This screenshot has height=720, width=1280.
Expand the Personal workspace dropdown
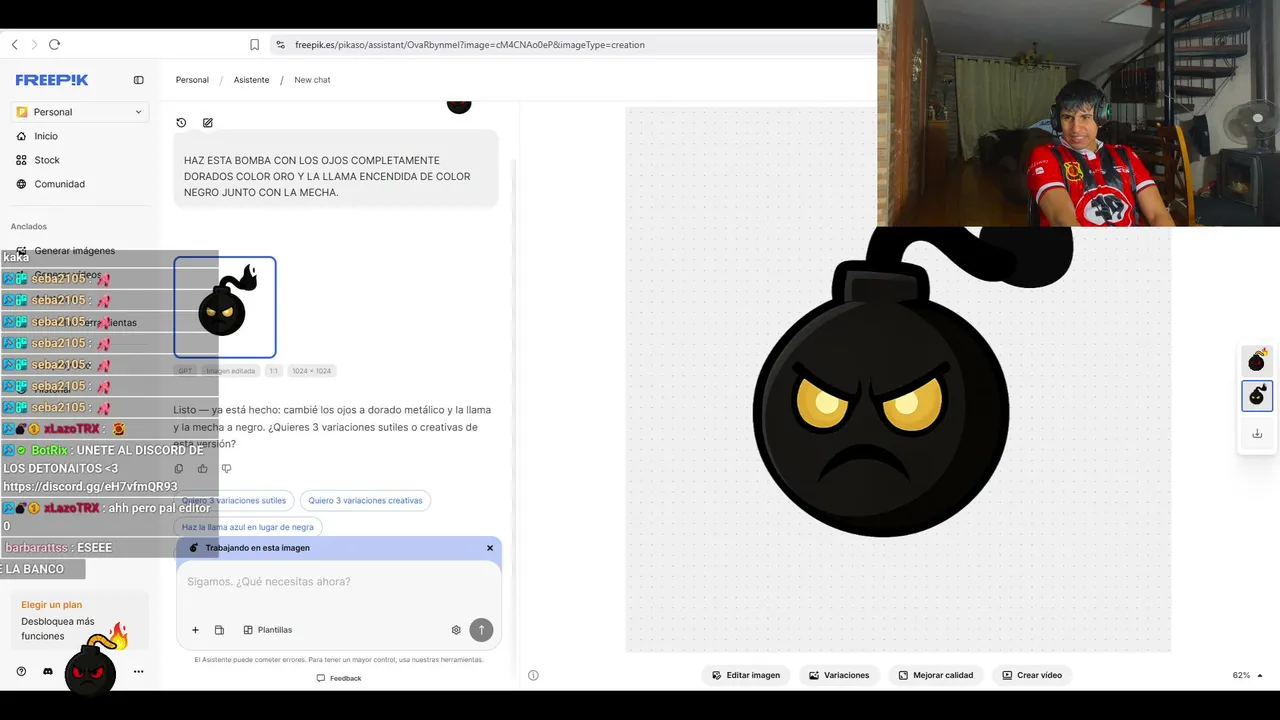tap(80, 112)
